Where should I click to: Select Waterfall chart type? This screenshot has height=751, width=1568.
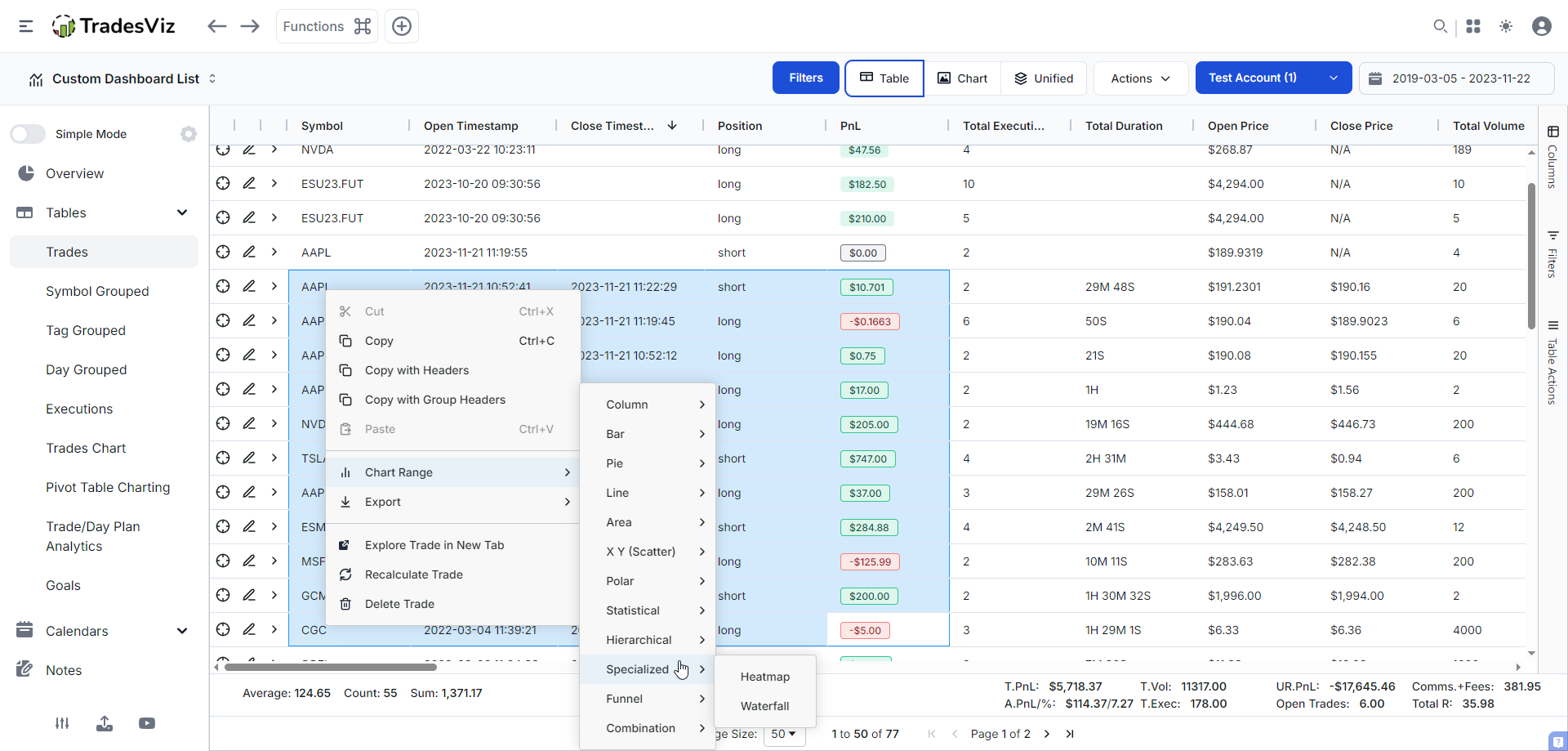click(x=765, y=706)
